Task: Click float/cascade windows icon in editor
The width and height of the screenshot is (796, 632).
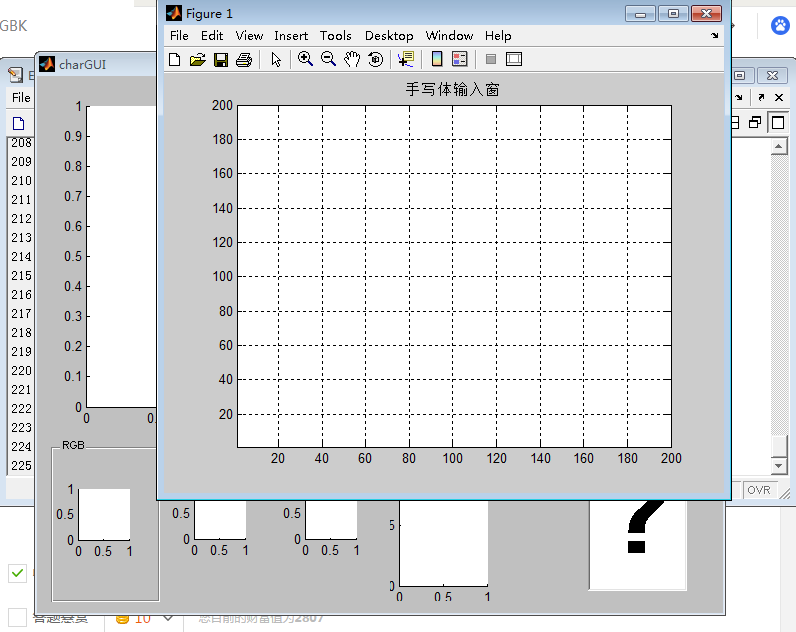Action: [x=755, y=123]
